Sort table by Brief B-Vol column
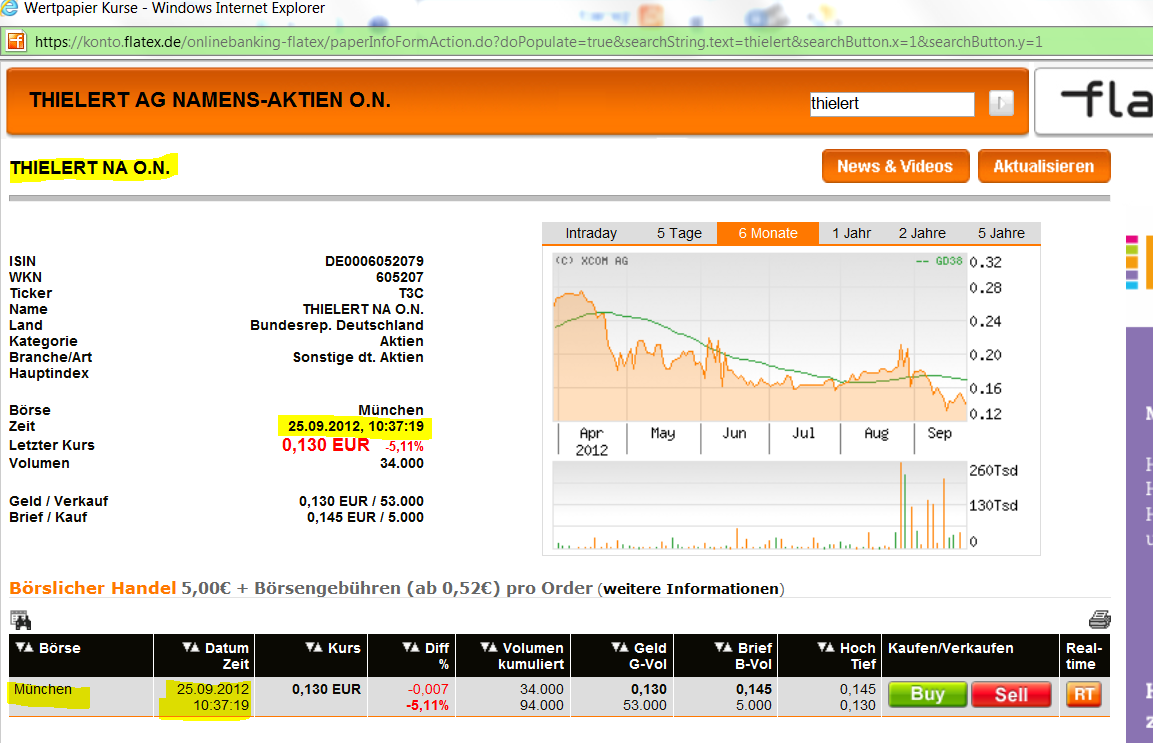Viewport: 1153px width, 743px height. [743, 655]
